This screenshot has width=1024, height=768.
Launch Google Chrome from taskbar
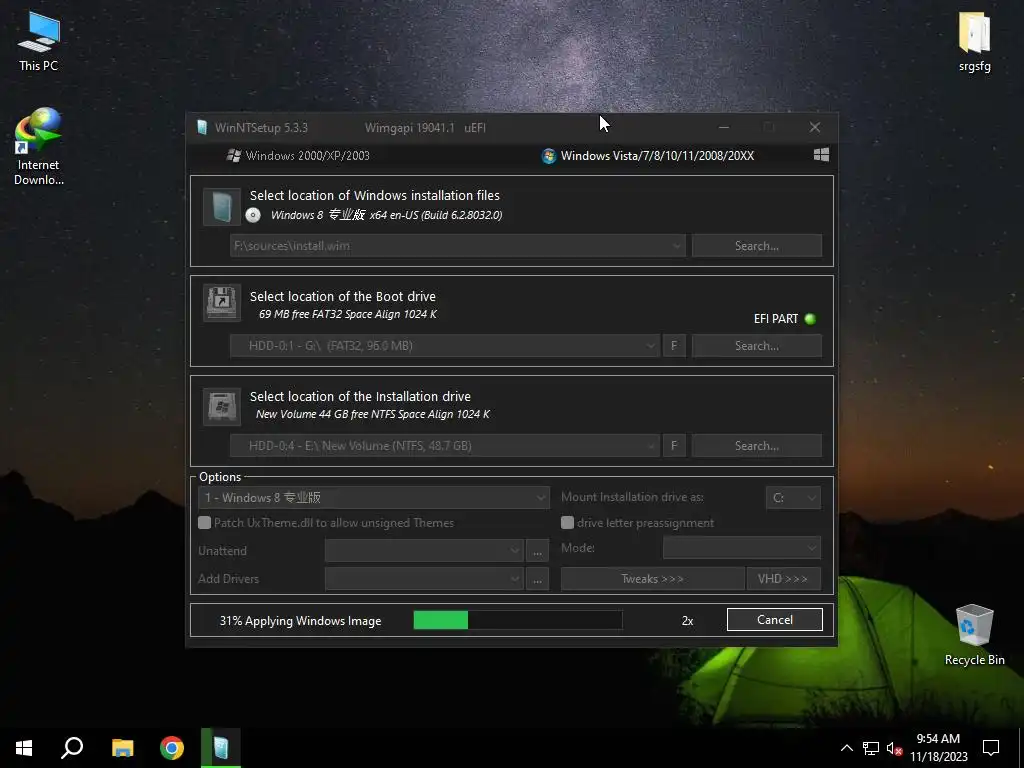(x=172, y=748)
